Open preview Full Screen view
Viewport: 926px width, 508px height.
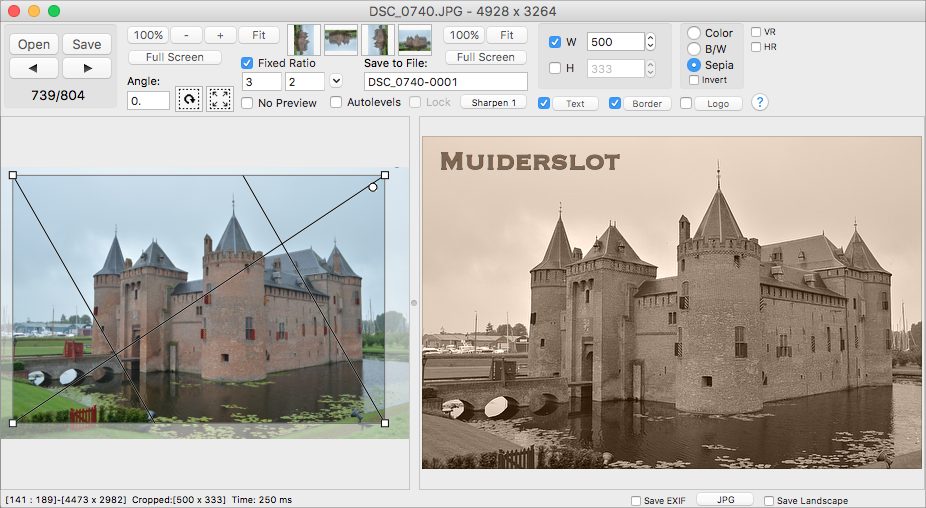click(x=485, y=57)
